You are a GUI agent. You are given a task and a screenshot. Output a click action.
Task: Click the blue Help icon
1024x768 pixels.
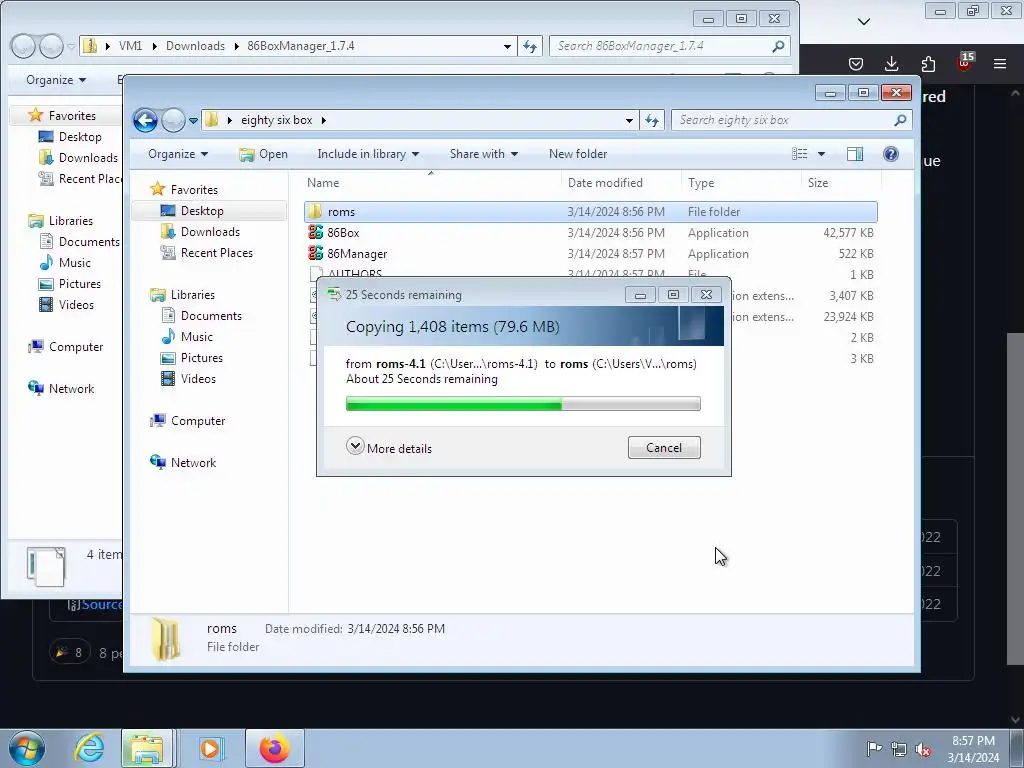[x=891, y=154]
